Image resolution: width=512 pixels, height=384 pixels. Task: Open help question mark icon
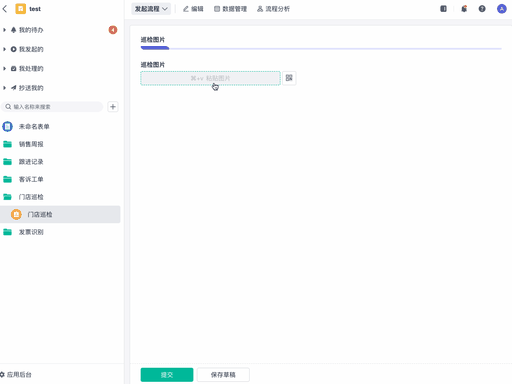482,9
